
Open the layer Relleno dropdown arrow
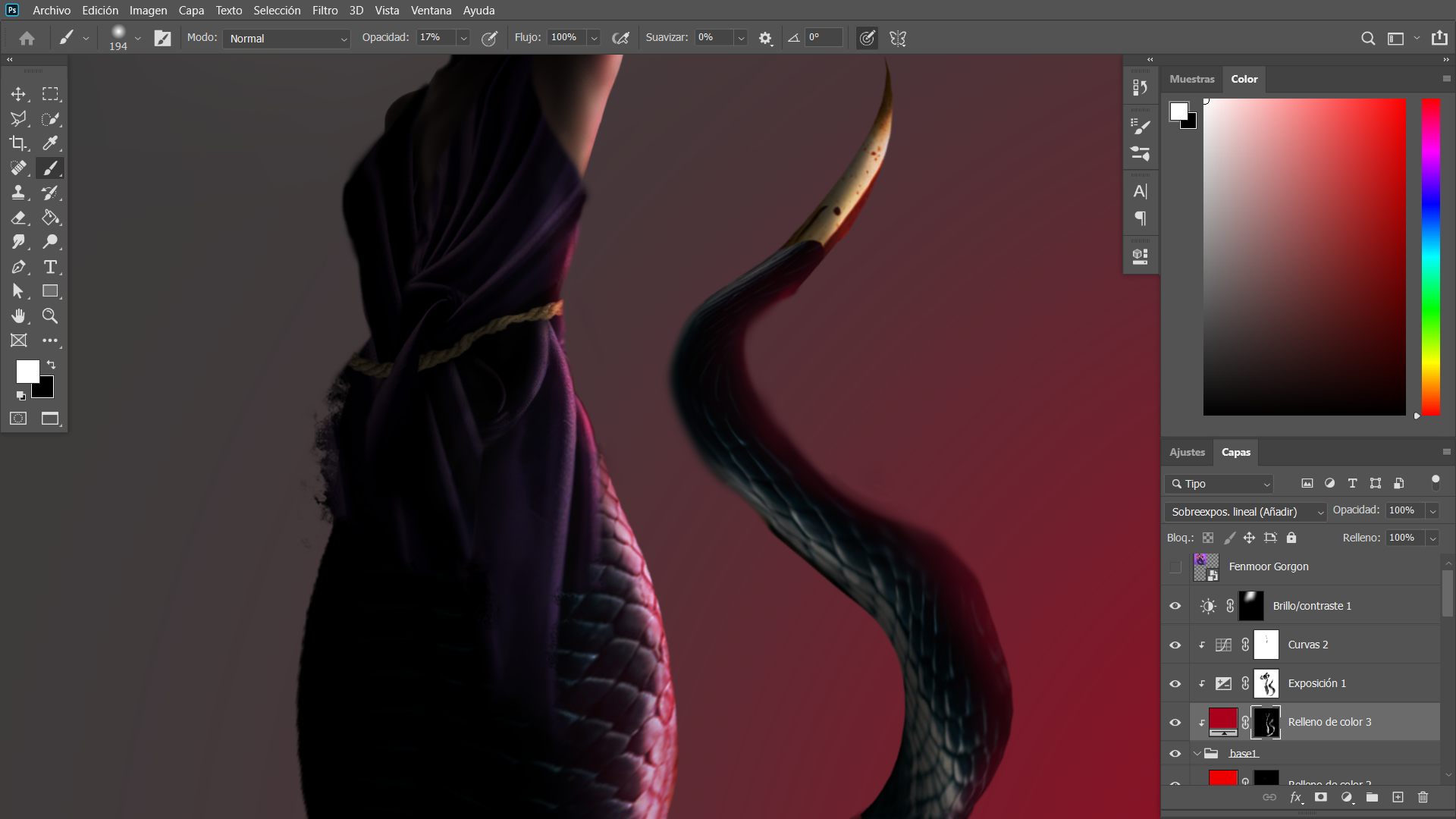[x=1432, y=538]
